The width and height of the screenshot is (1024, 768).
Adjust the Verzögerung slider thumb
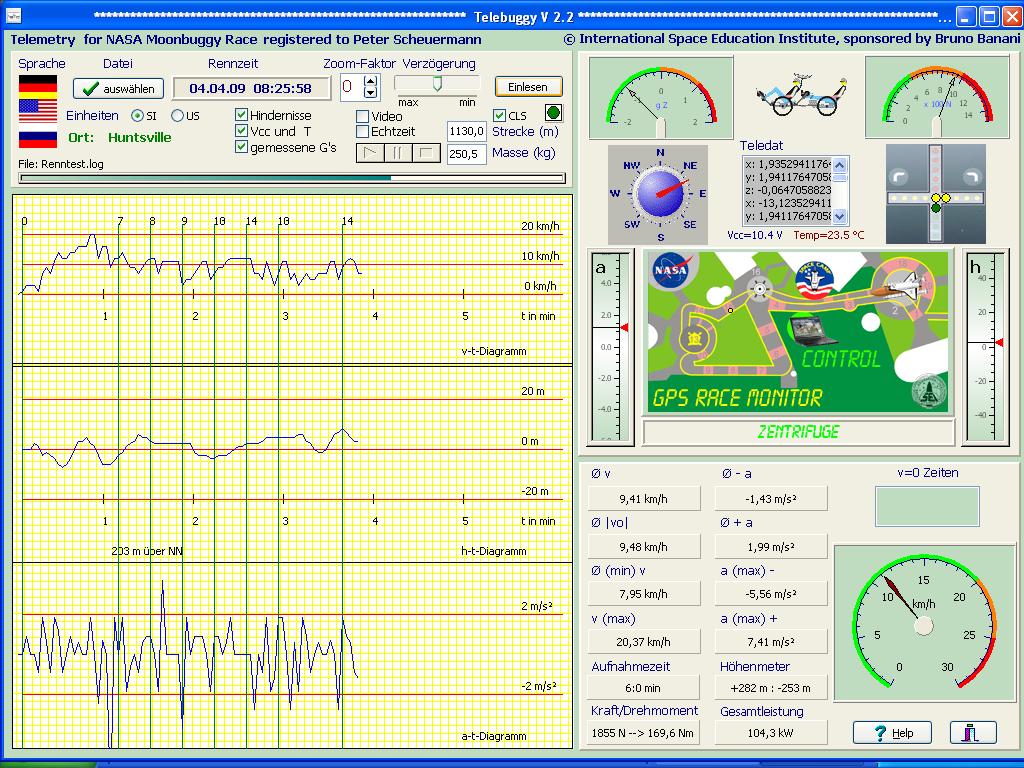pos(438,83)
